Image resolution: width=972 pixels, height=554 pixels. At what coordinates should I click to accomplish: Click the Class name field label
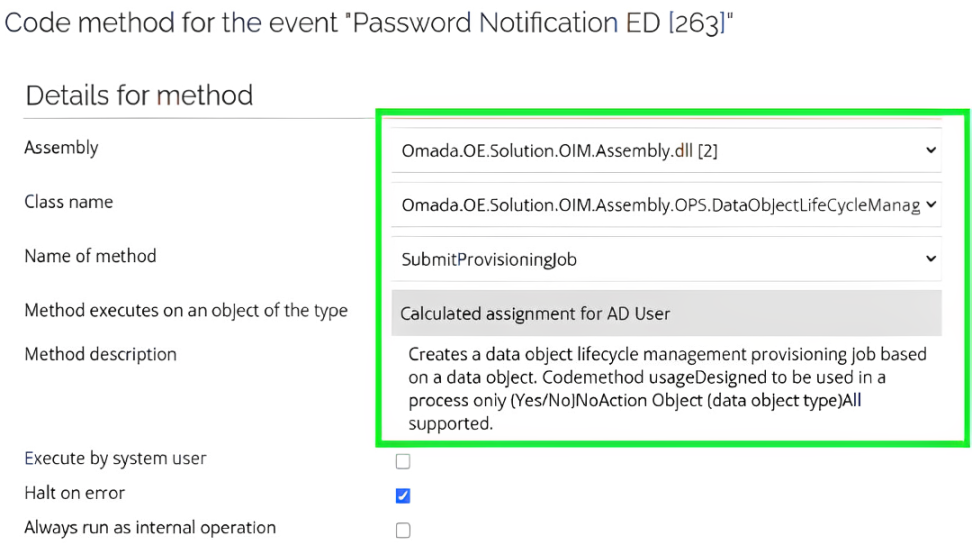click(x=69, y=202)
